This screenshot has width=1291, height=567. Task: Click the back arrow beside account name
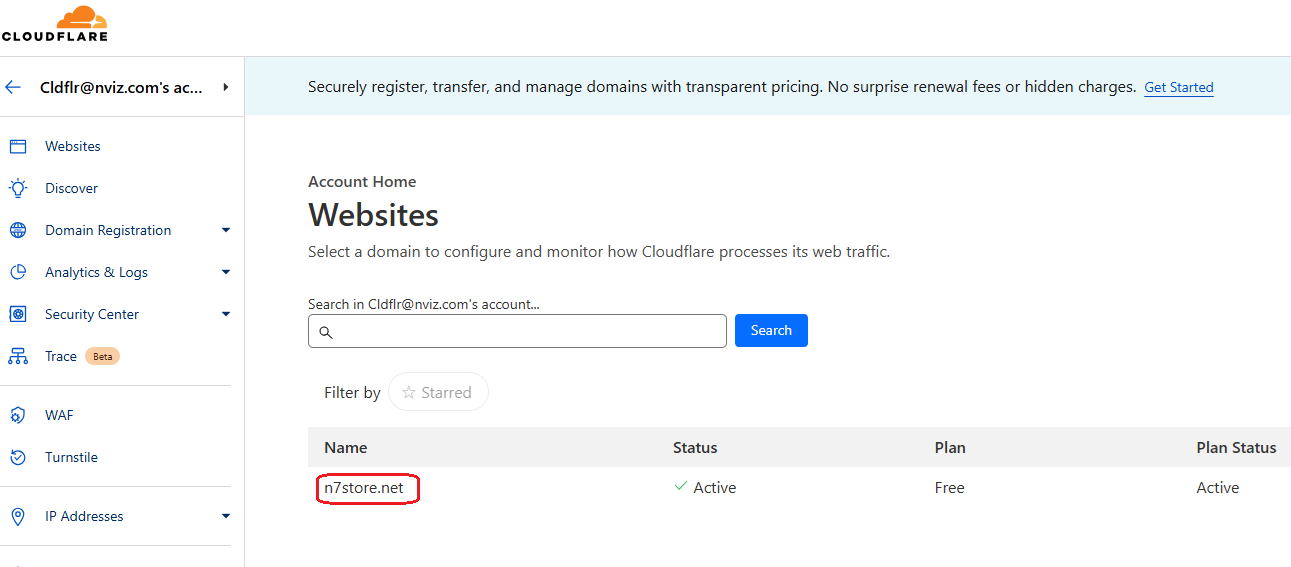coord(13,87)
